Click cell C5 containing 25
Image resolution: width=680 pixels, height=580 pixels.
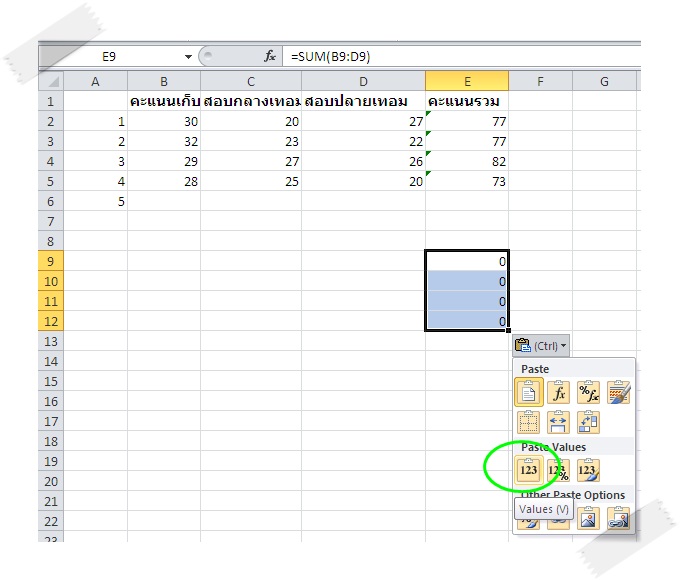click(x=251, y=181)
